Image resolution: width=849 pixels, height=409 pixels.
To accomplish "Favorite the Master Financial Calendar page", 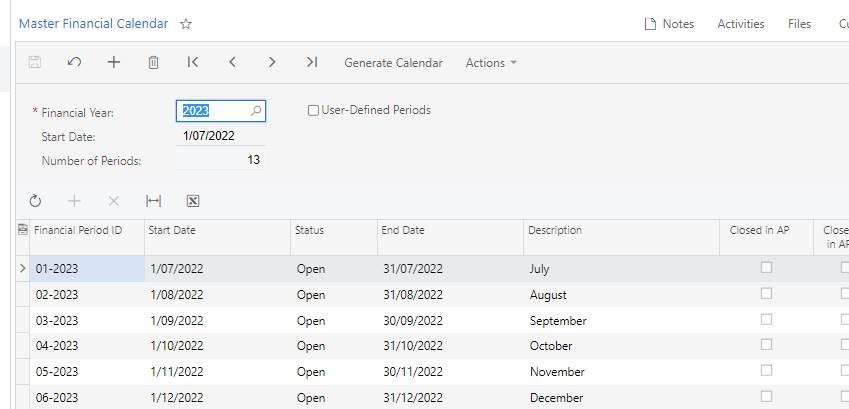I will (x=186, y=24).
